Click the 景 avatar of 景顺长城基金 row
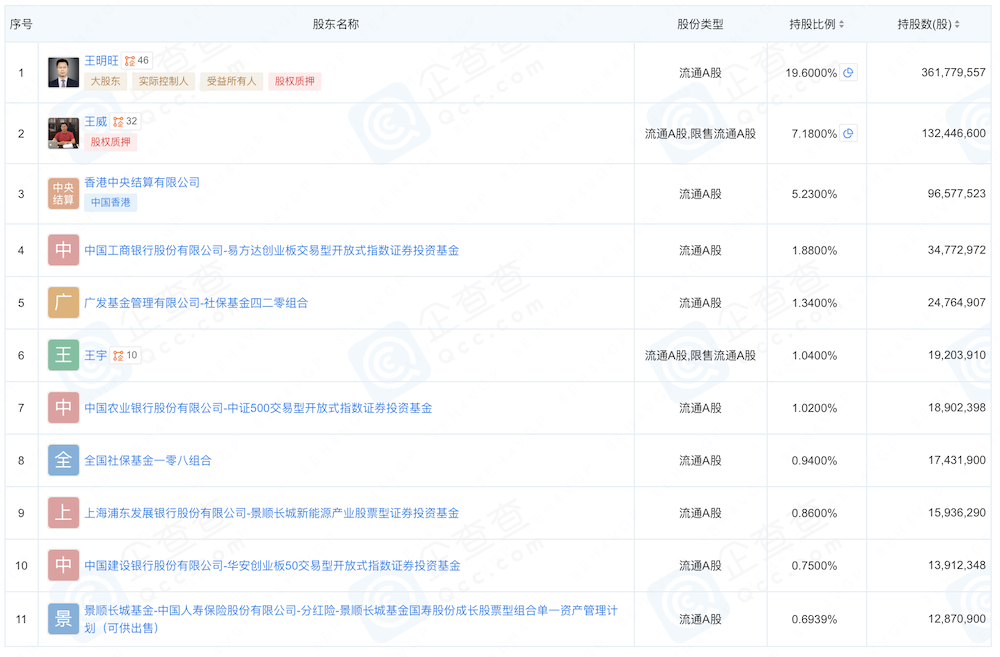Screen dimensions: 1000x657 point(63,618)
